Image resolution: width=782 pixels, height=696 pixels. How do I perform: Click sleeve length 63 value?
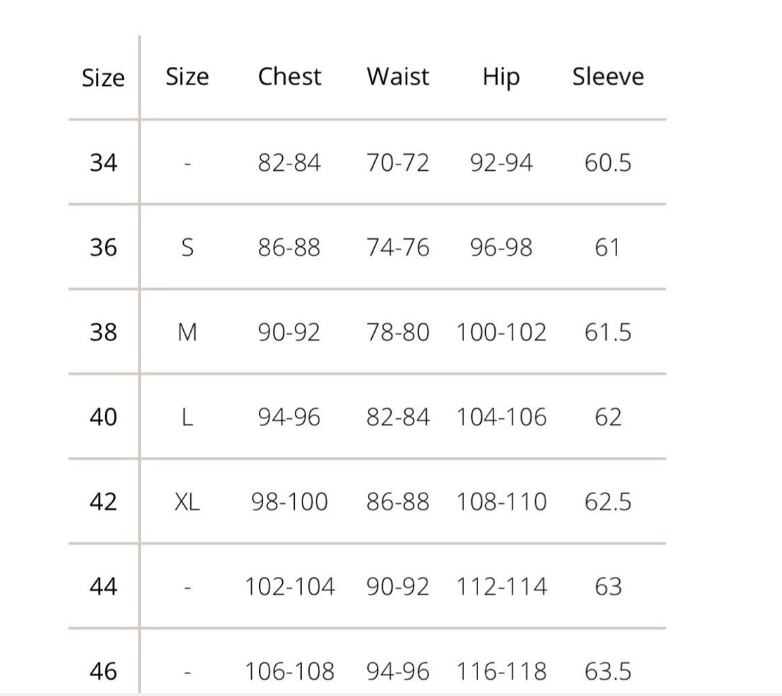608,587
